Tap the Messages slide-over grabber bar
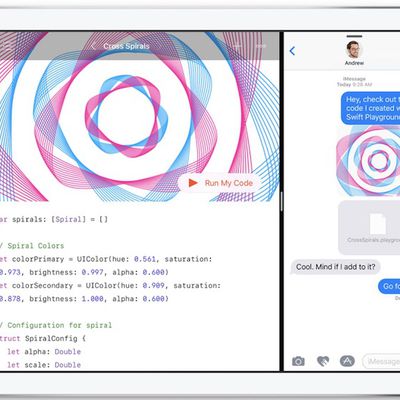The image size is (400, 400). [354, 36]
